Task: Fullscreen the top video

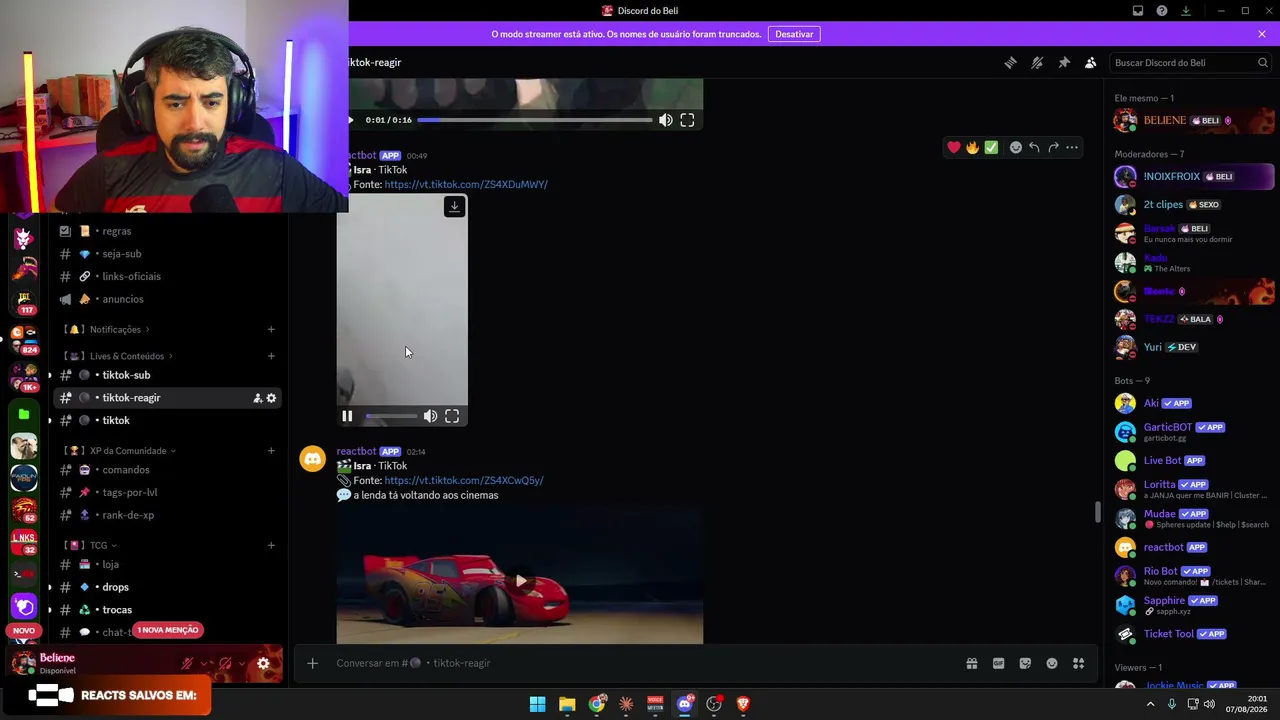Action: 687,120
